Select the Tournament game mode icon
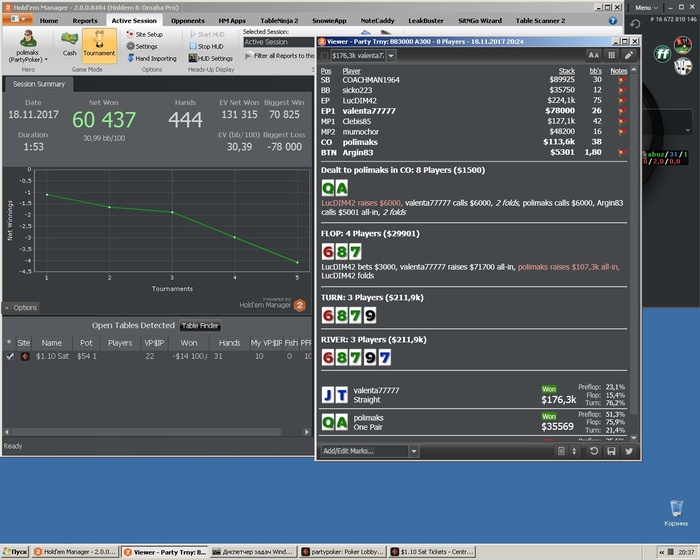Screen dimensions: 700x560 [99, 45]
